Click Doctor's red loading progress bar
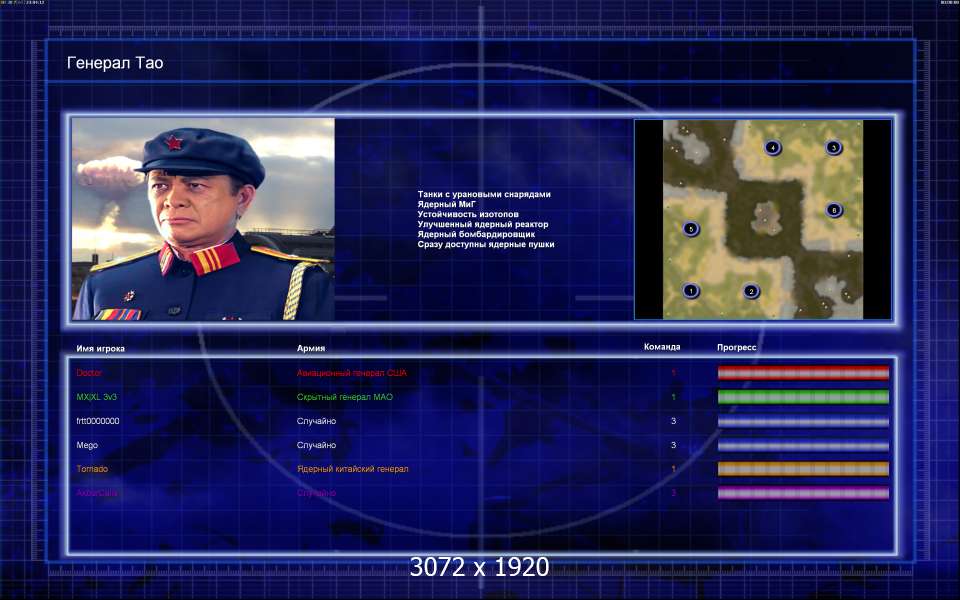The height and width of the screenshot is (600, 960). tap(803, 373)
